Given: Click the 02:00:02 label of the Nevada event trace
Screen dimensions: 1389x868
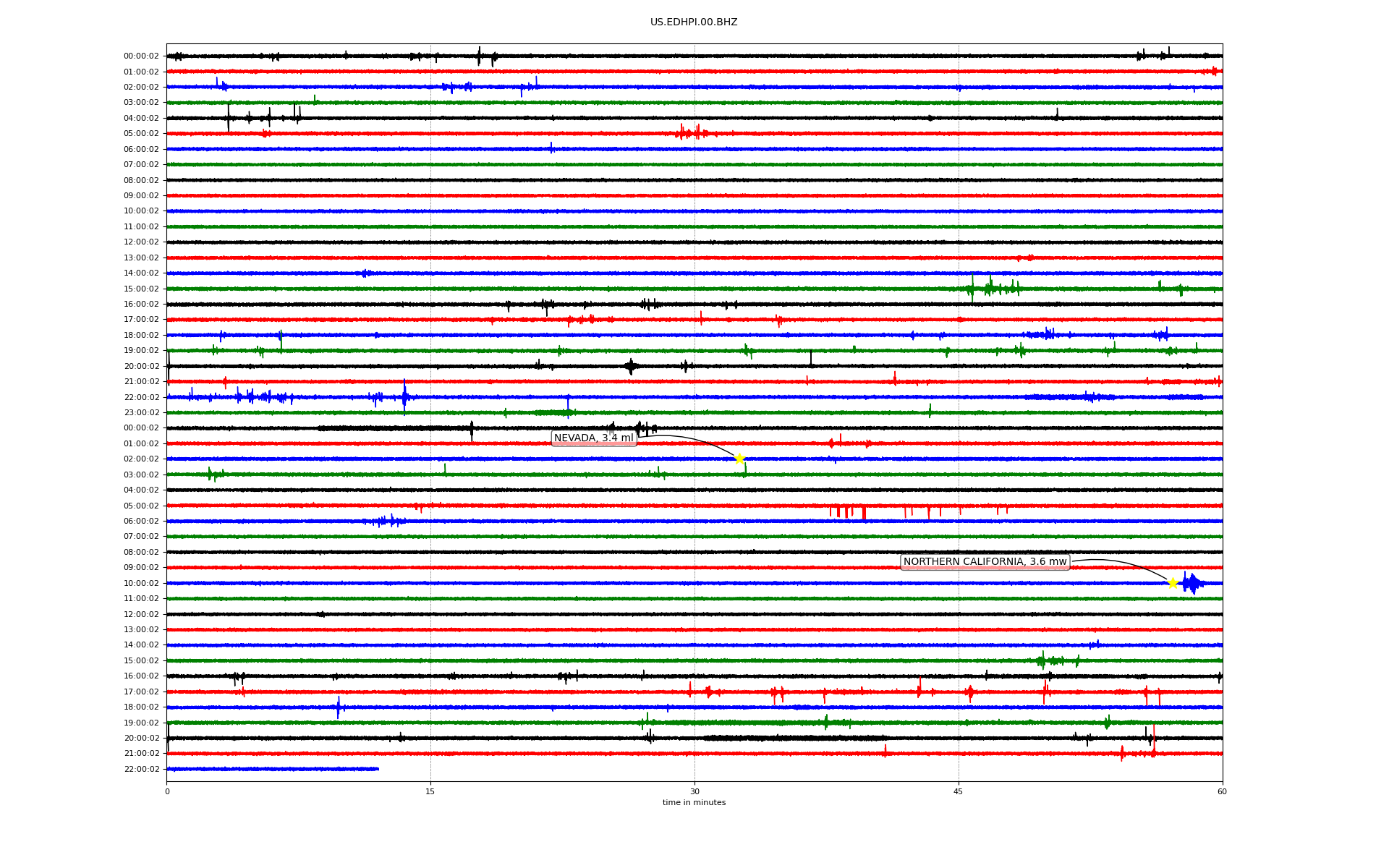Looking at the screenshot, I should click(141, 459).
